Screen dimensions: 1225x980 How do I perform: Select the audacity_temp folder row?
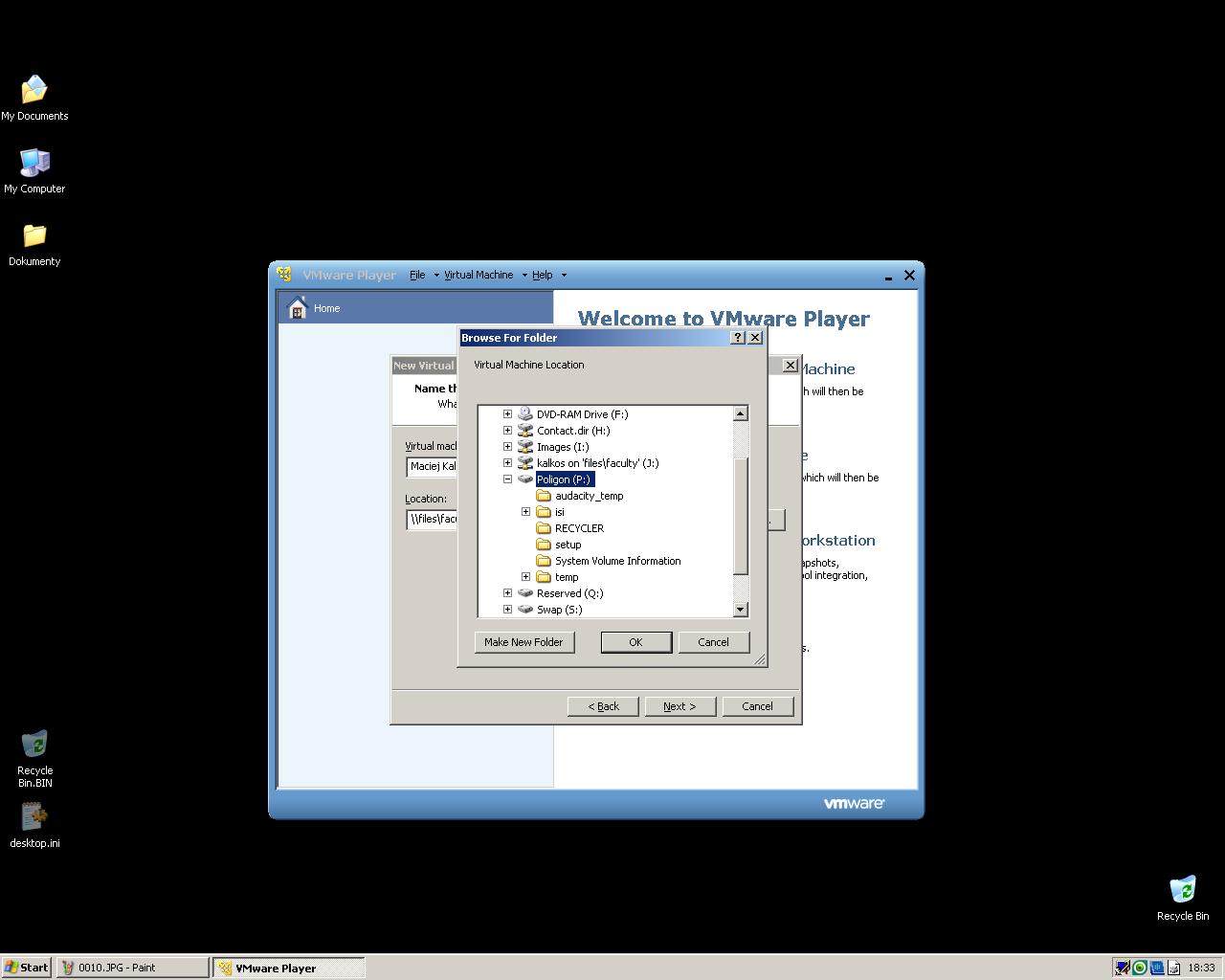589,496
